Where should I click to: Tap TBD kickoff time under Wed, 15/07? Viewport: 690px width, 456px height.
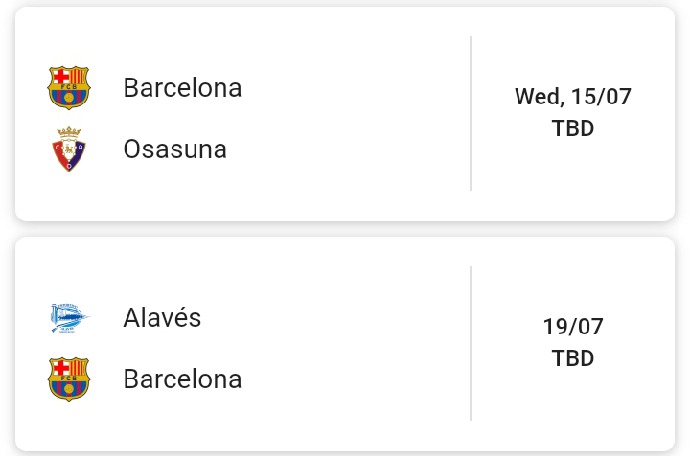pyautogui.click(x=573, y=128)
